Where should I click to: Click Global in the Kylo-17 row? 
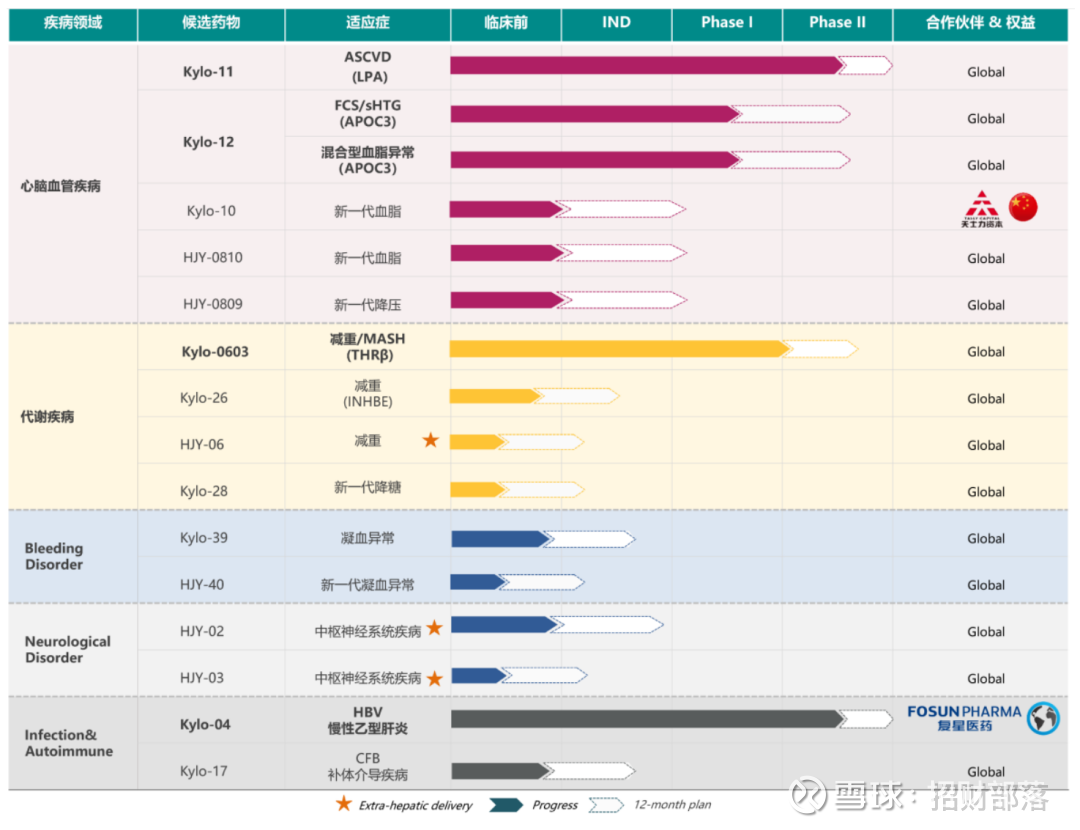[986, 771]
